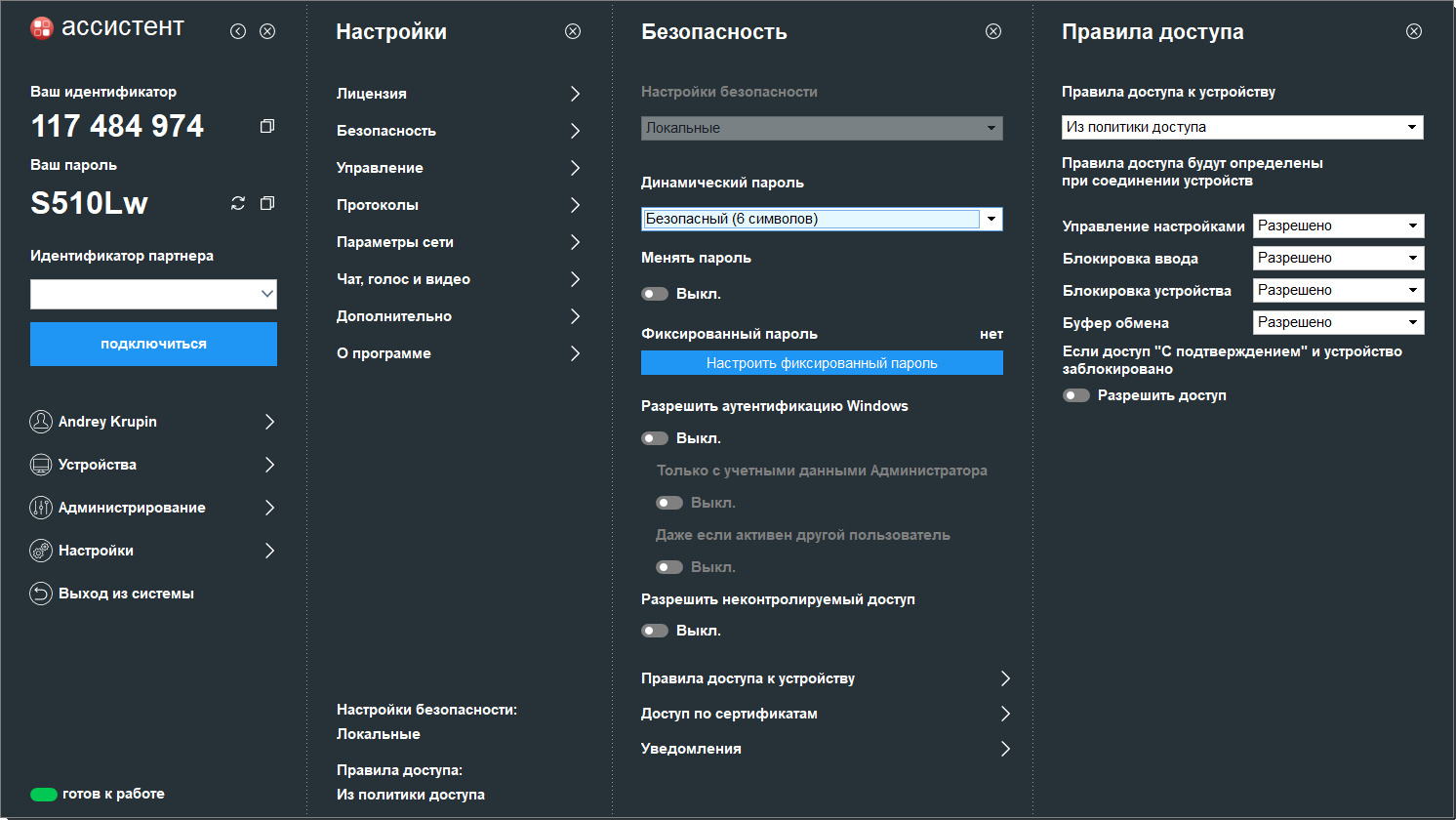Click the Настройки gear icon in sidebar
Viewport: 1456px width, 820px height.
[41, 551]
